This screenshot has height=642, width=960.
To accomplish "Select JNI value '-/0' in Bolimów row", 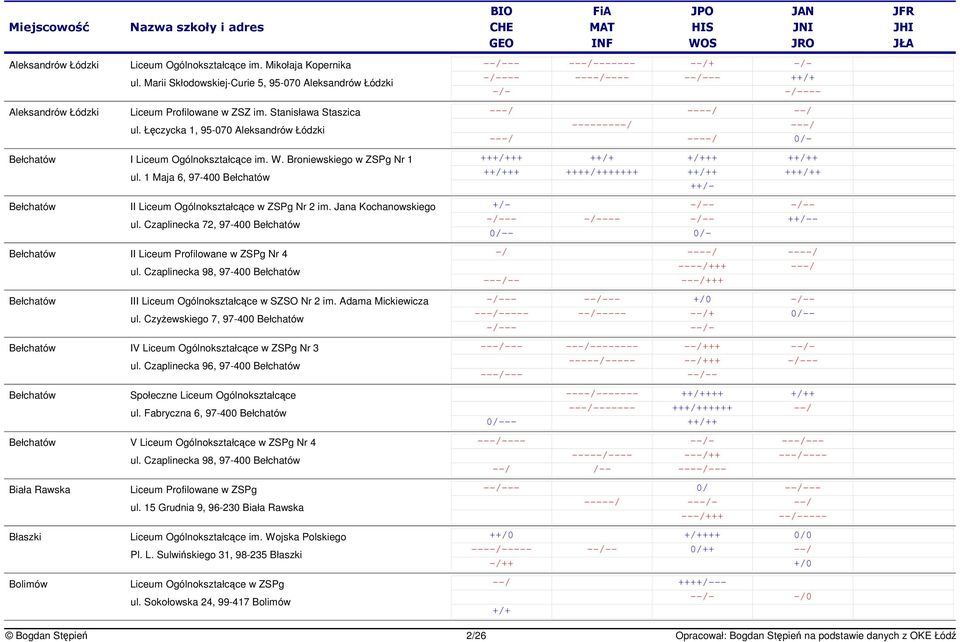I will pyautogui.click(x=802, y=596).
